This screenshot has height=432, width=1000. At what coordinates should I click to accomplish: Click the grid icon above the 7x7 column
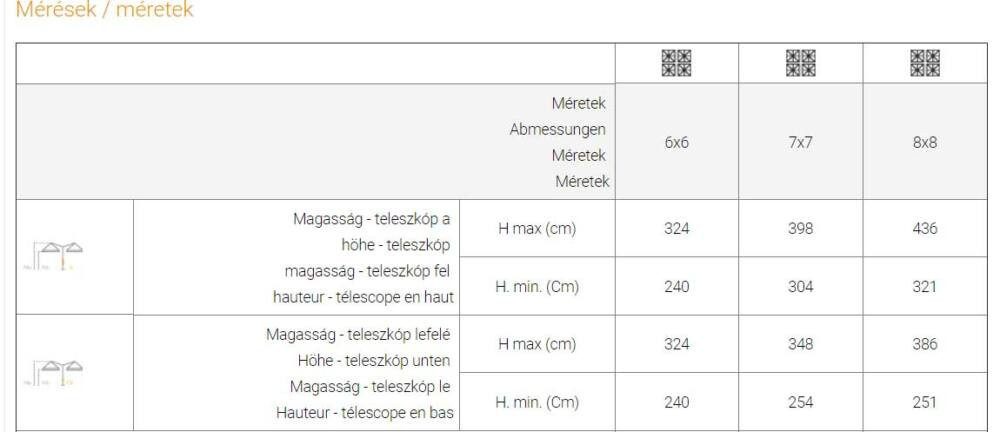[800, 63]
